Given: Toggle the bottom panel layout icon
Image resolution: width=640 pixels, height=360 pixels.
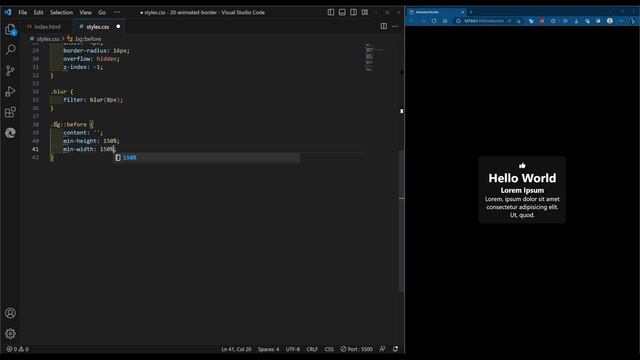Looking at the screenshot, I should click(x=342, y=12).
